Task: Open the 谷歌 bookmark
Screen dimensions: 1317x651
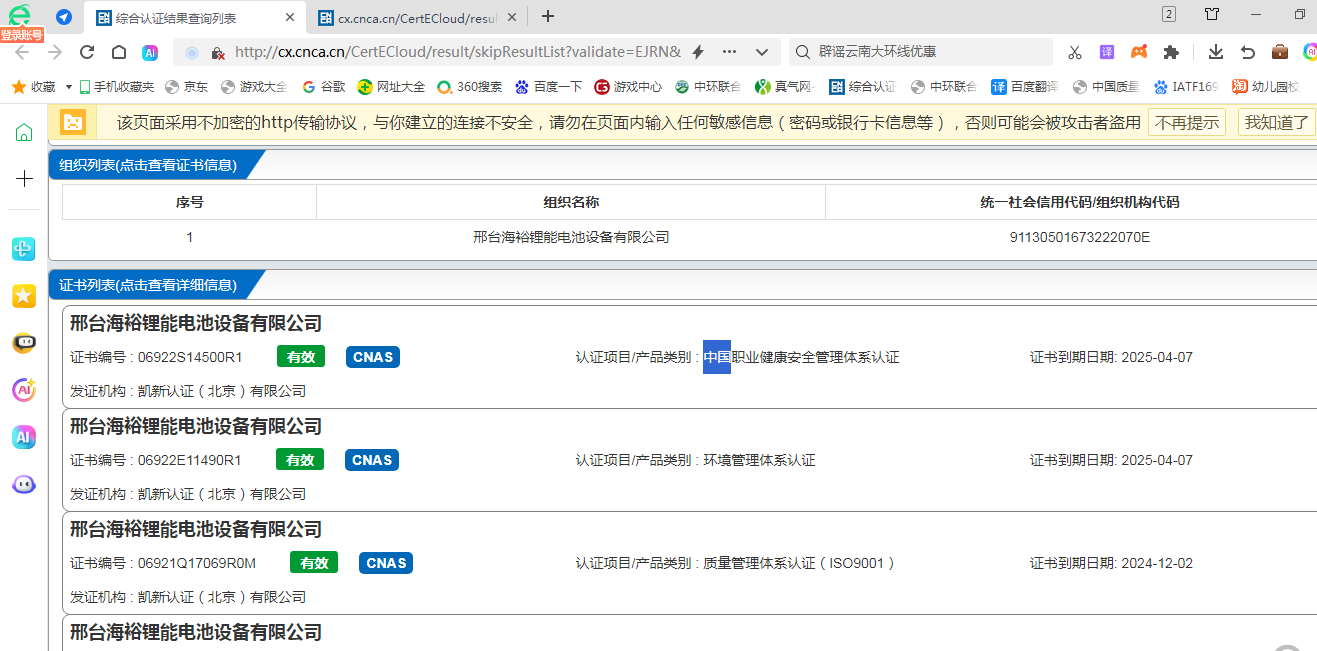Action: point(324,87)
